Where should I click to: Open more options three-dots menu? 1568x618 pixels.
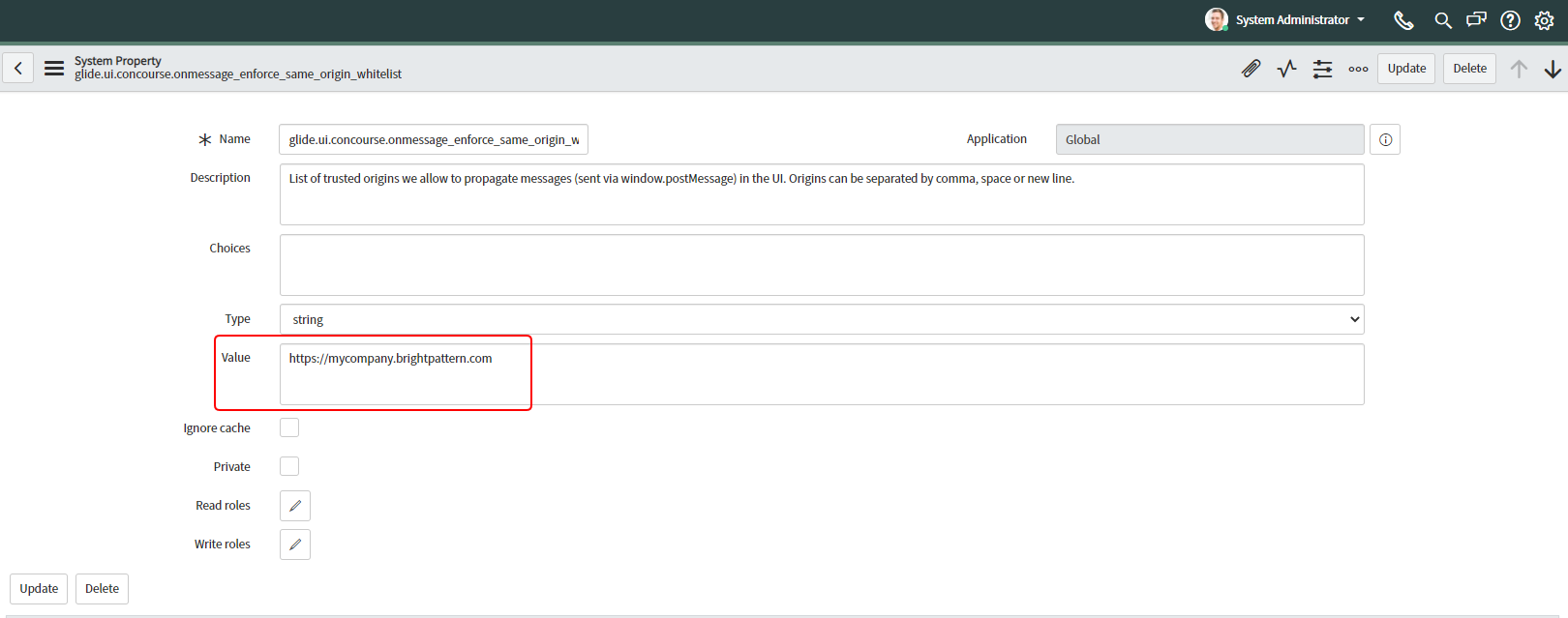pos(1358,69)
